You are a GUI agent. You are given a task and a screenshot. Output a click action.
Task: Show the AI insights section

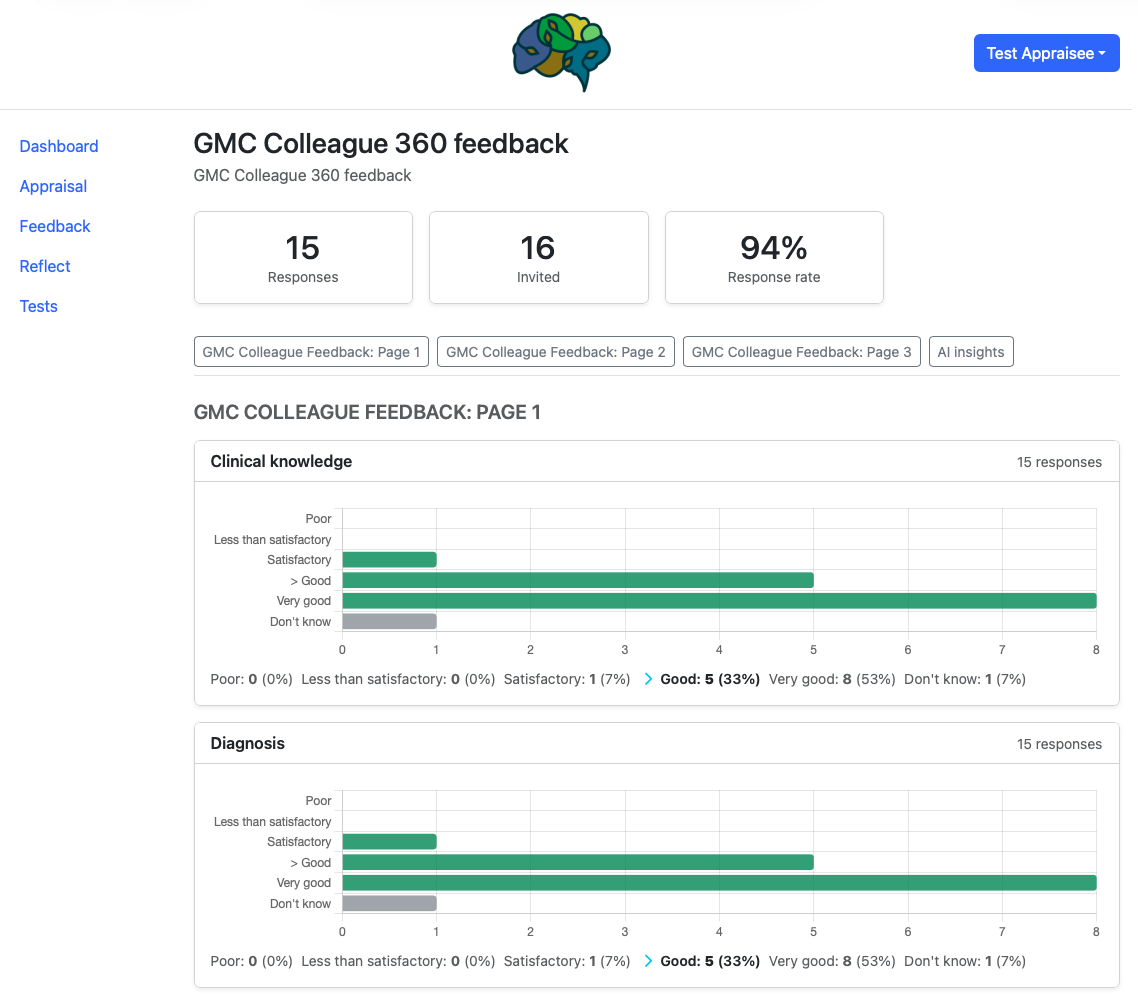pyautogui.click(x=970, y=352)
